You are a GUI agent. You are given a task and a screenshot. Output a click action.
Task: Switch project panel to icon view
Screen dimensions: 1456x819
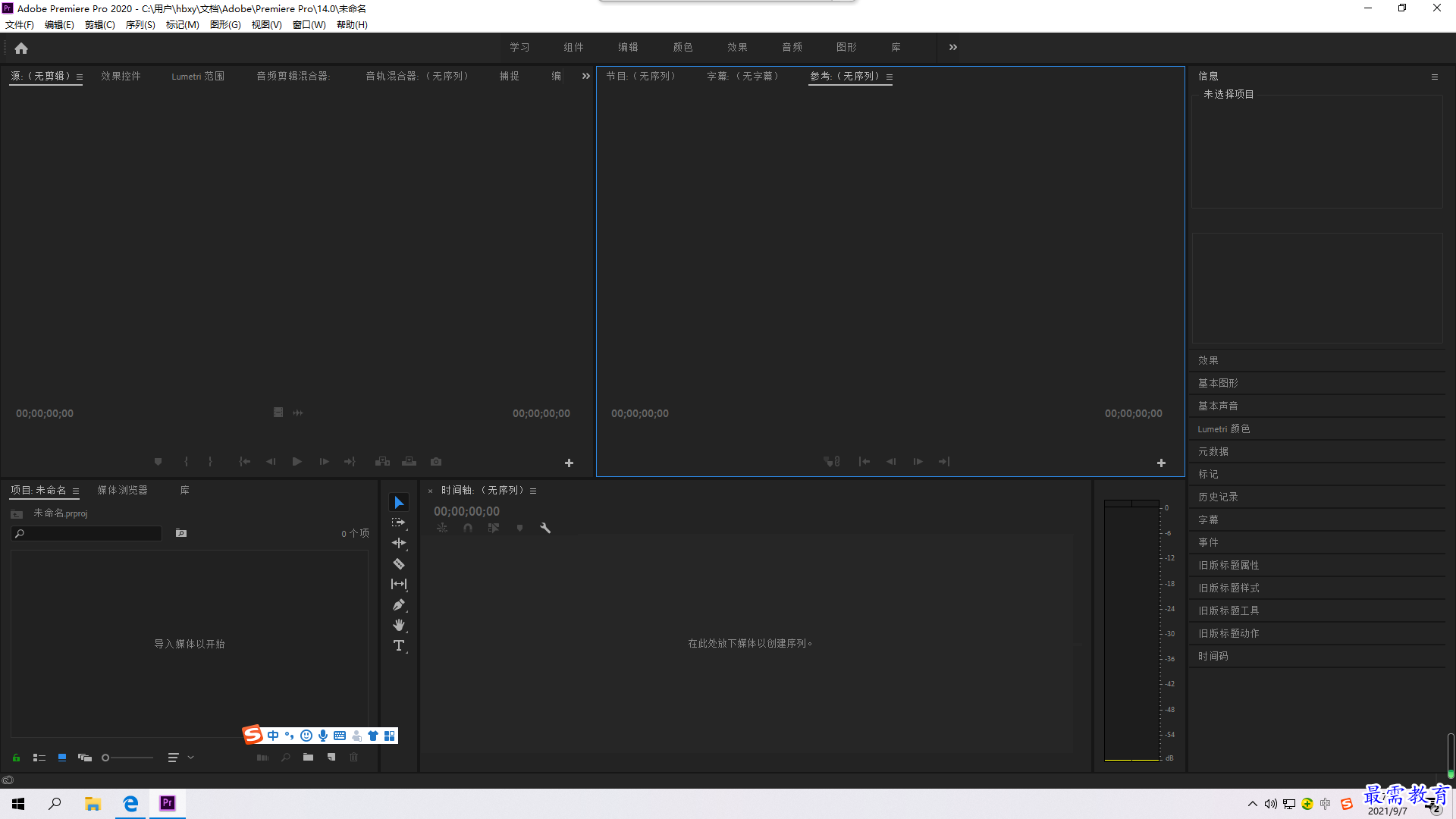pos(62,758)
